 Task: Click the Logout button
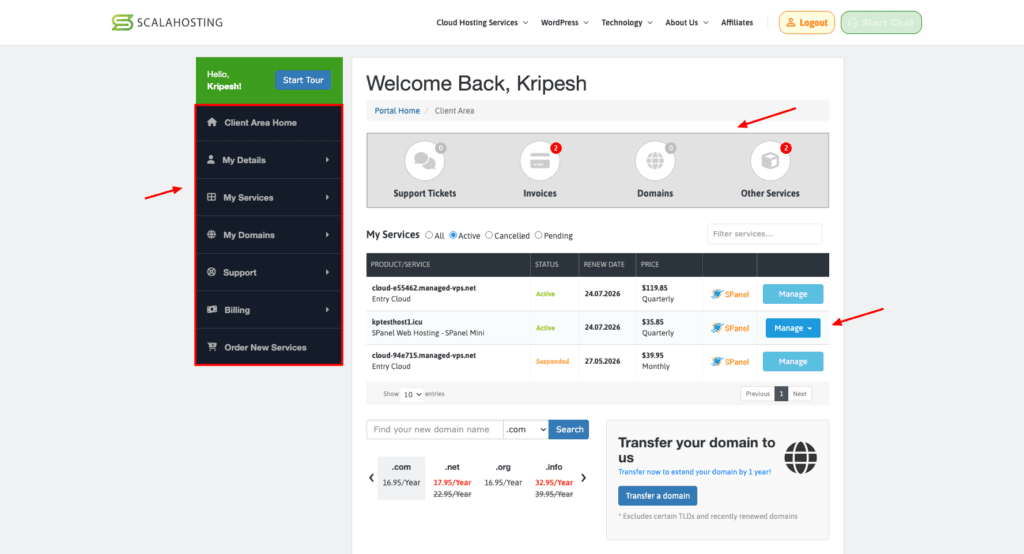pos(807,22)
